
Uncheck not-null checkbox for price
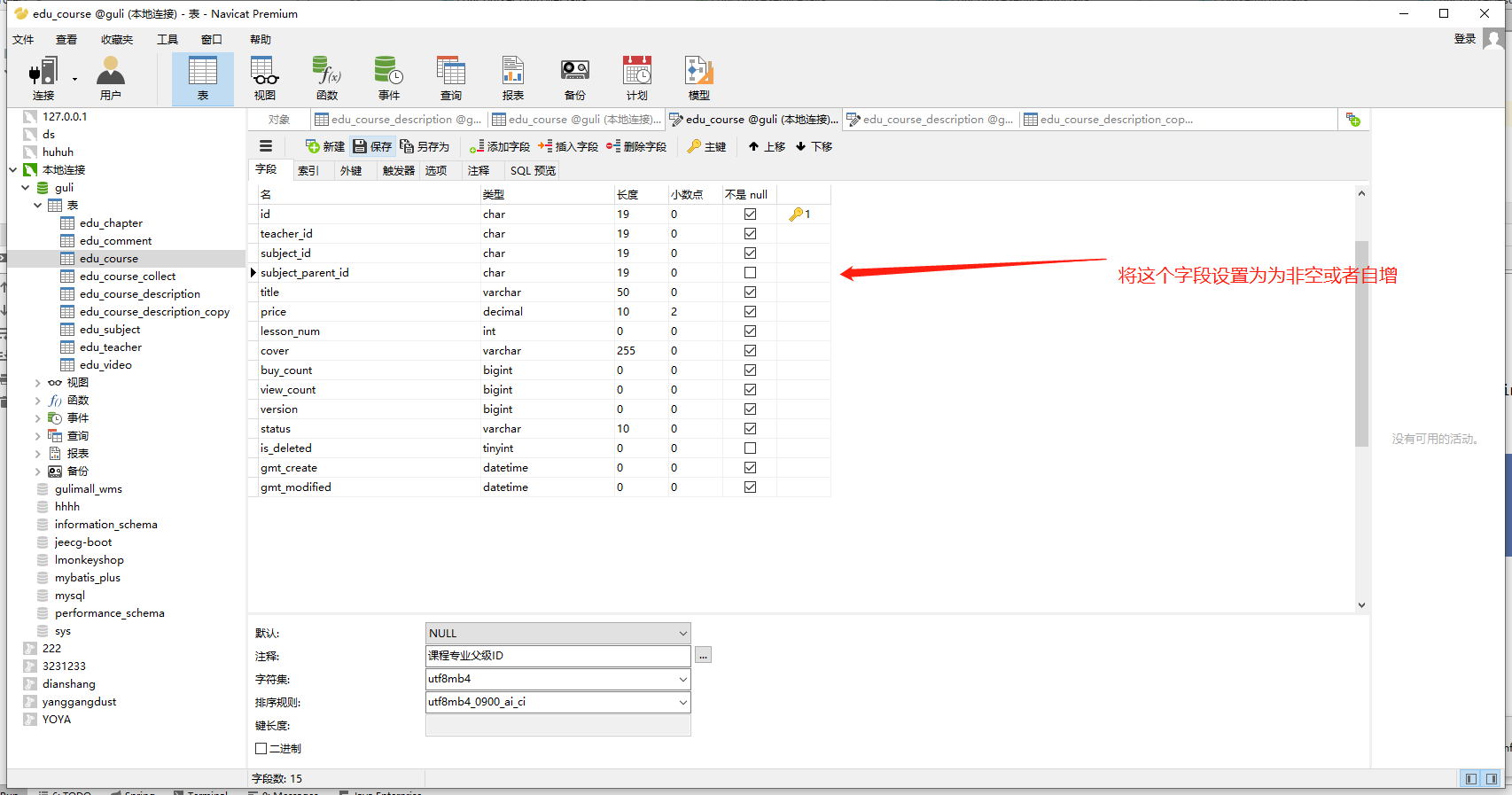(x=750, y=311)
